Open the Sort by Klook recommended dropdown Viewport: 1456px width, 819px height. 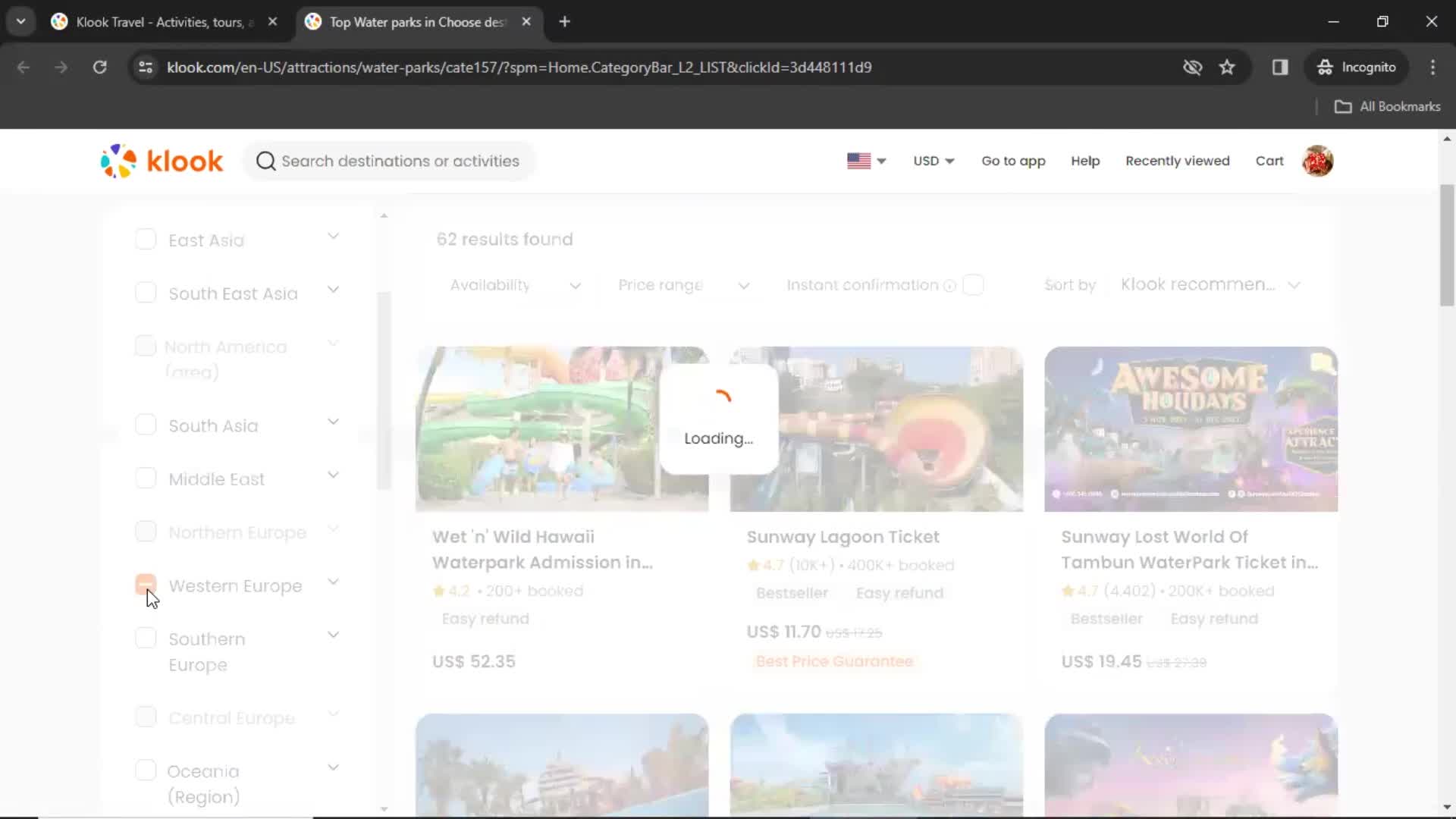pyautogui.click(x=1210, y=285)
